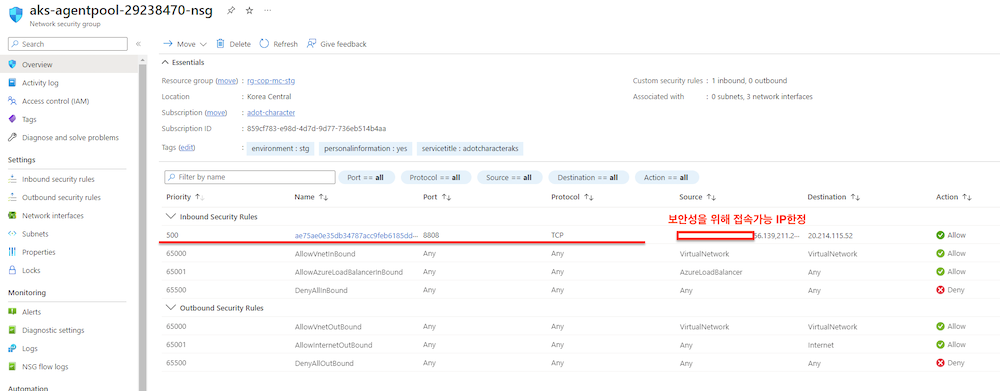Sort the table by Port
Screen dimensions: 1000x391
[437, 197]
